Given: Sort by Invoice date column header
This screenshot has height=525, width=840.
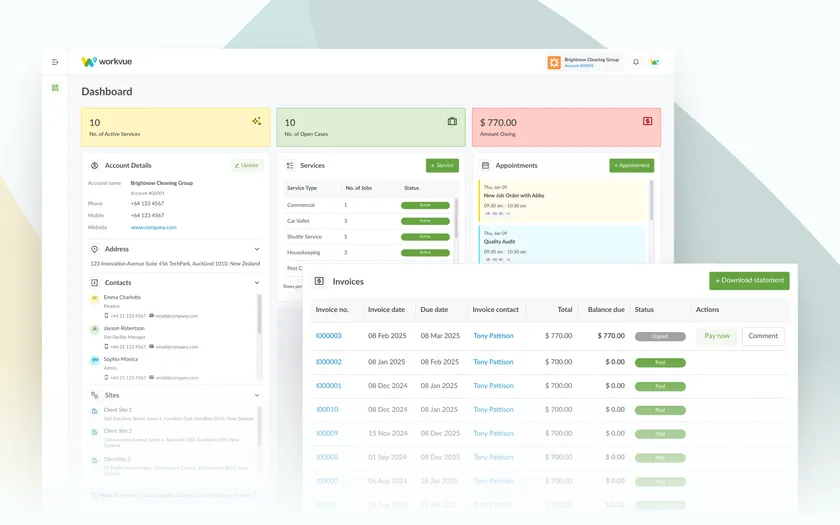Looking at the screenshot, I should tap(386, 310).
